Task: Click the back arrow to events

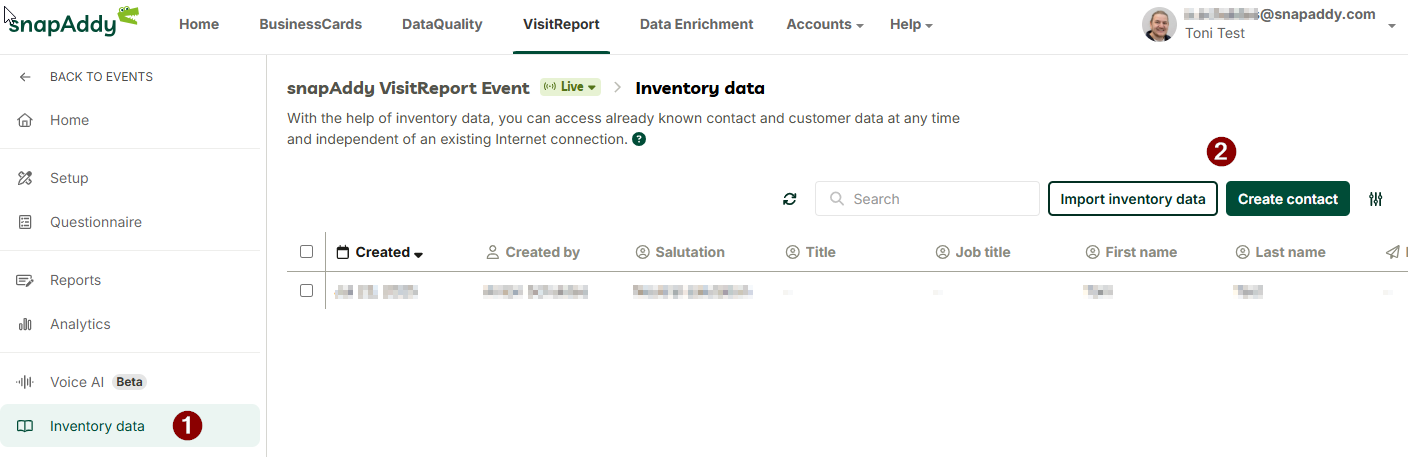Action: pyautogui.click(x=26, y=77)
